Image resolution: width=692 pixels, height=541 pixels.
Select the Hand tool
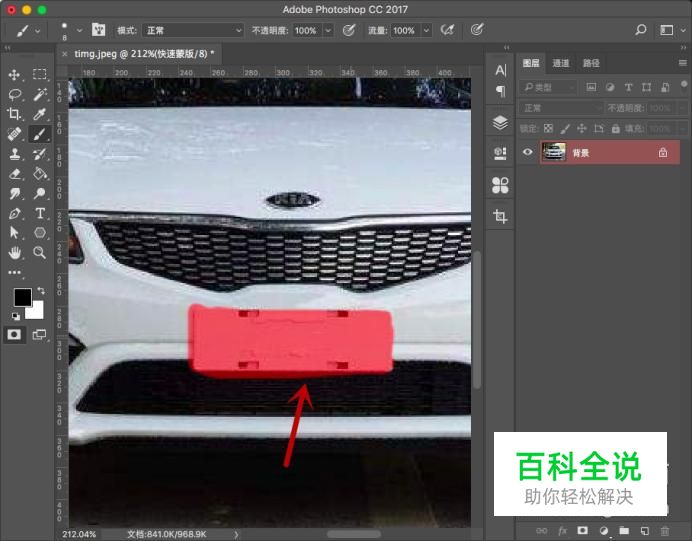point(15,253)
